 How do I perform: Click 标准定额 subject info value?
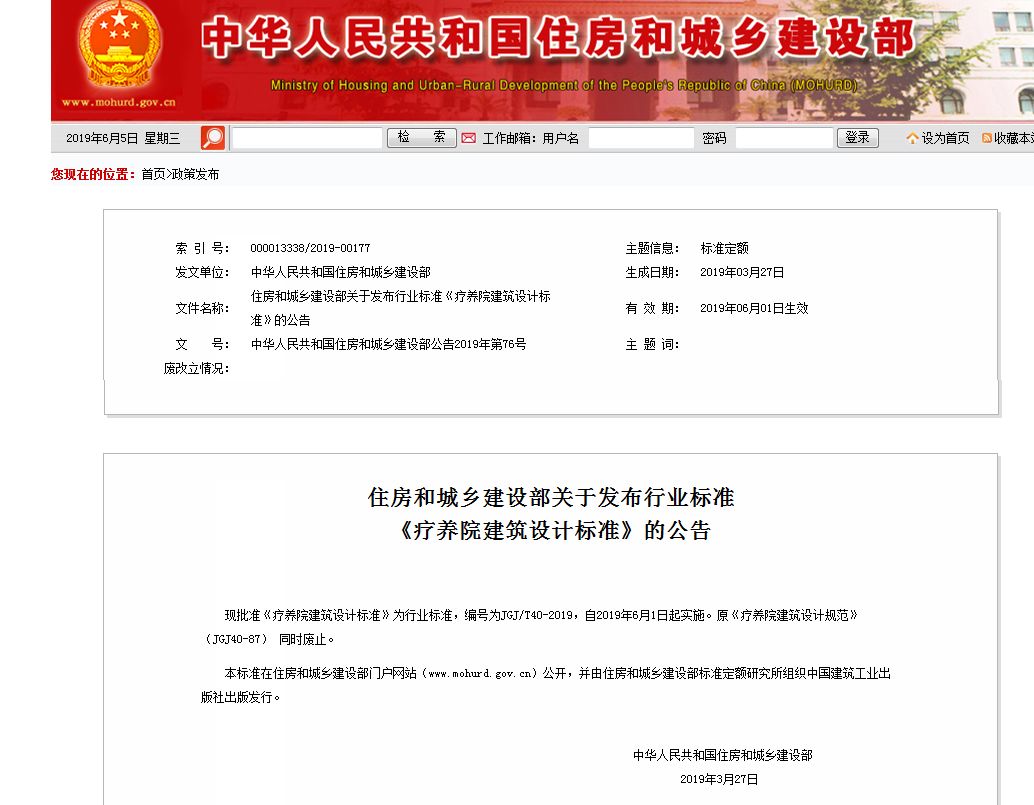pyautogui.click(x=724, y=248)
